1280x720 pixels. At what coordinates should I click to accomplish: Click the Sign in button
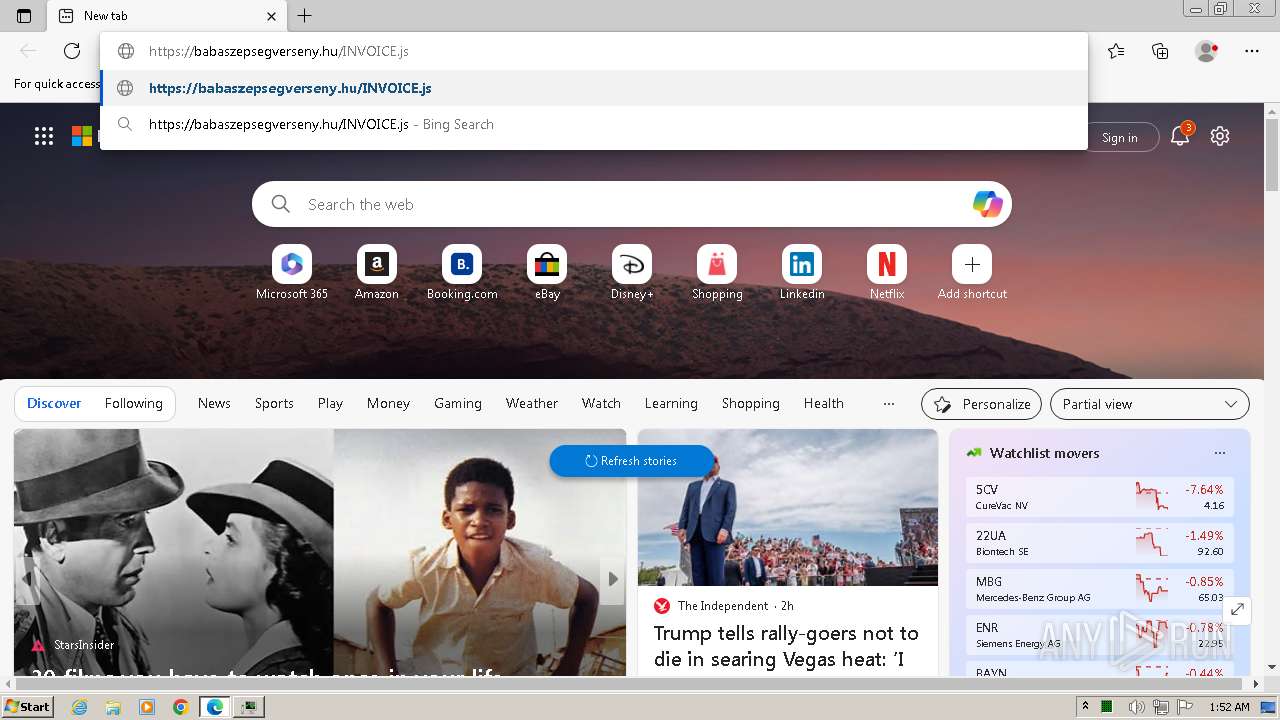pyautogui.click(x=1120, y=138)
